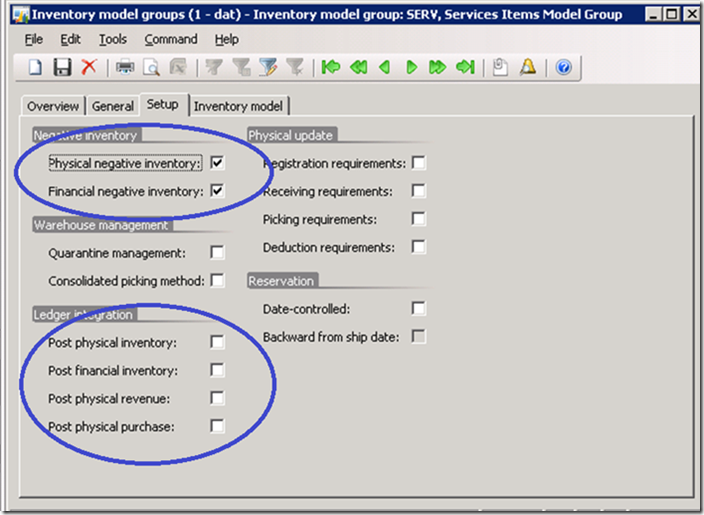The width and height of the screenshot is (704, 515).
Task: Click the alert bell toolbar icon
Action: (x=528, y=68)
